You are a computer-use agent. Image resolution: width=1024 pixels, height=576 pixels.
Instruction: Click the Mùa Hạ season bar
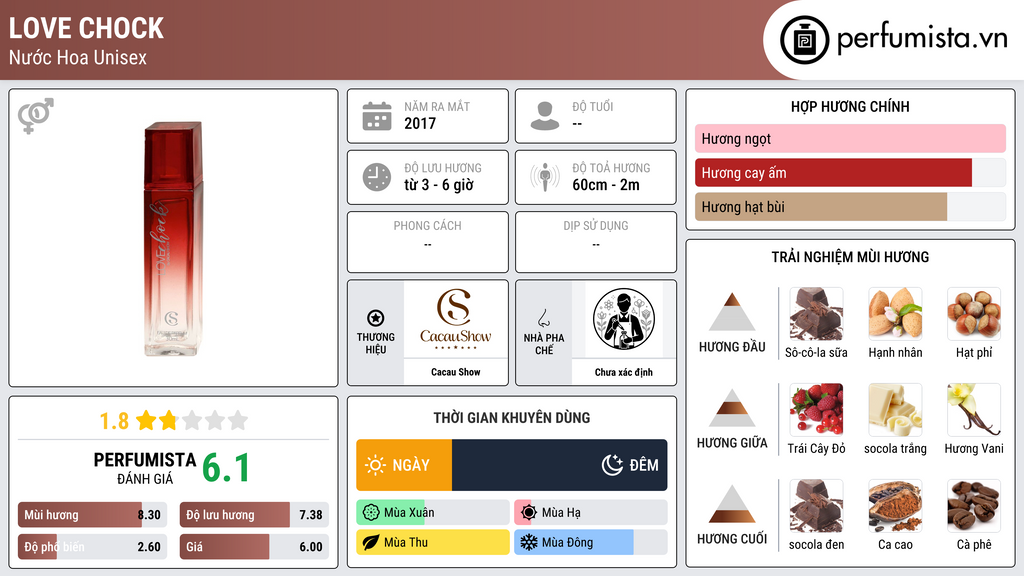590,513
